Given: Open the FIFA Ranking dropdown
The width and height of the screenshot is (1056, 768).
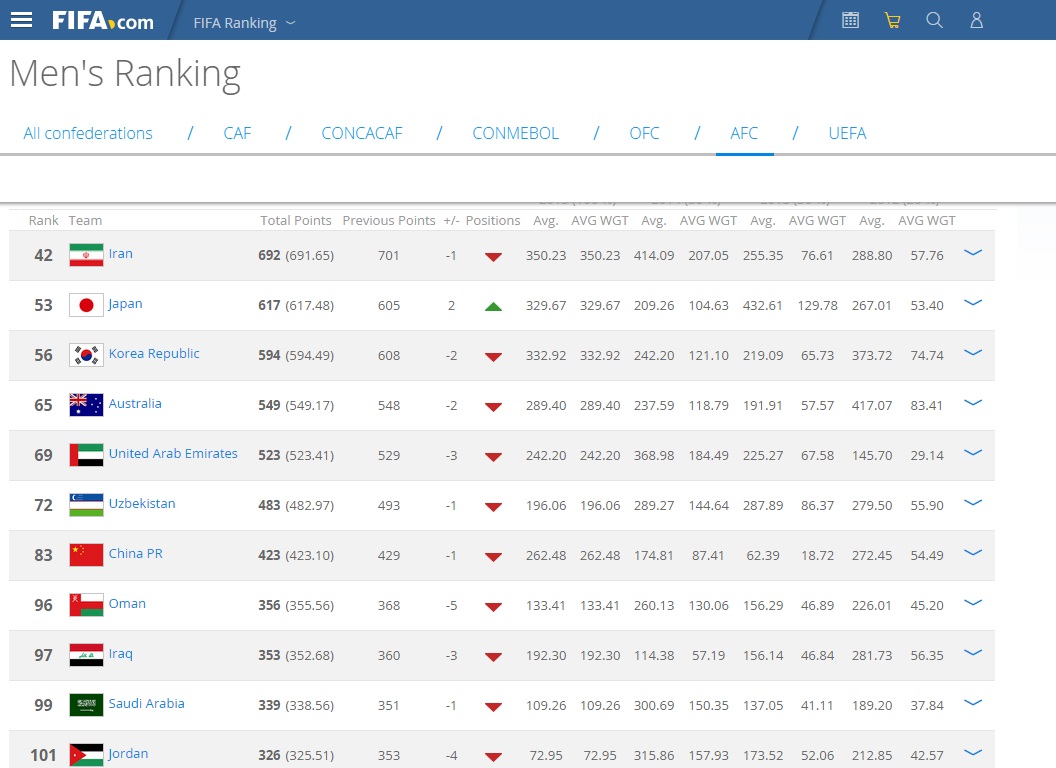Looking at the screenshot, I should click(x=244, y=22).
